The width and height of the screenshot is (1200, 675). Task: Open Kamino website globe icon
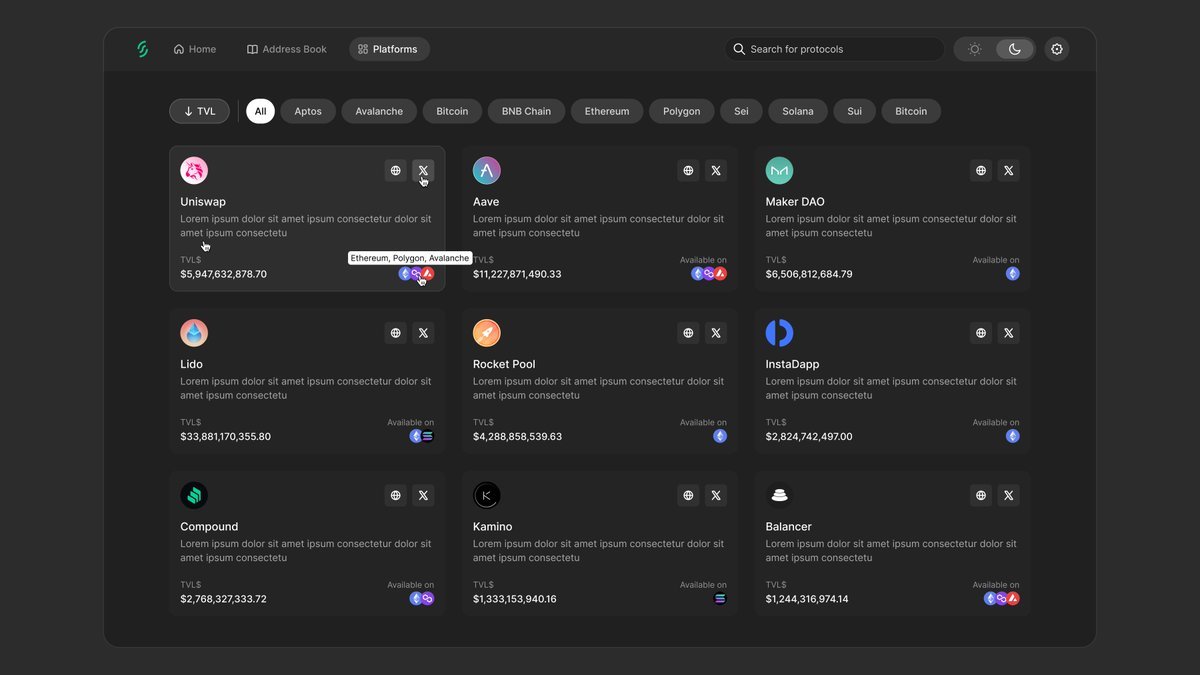tap(688, 495)
